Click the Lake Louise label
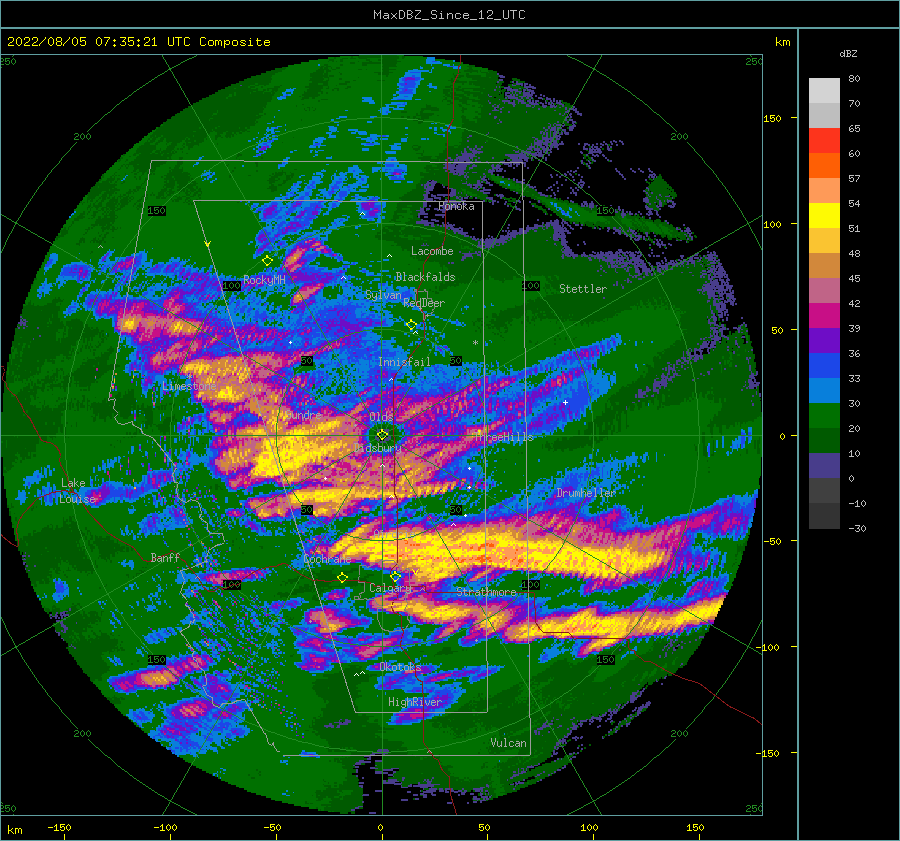Screen dimensions: 900x841 click(77, 491)
